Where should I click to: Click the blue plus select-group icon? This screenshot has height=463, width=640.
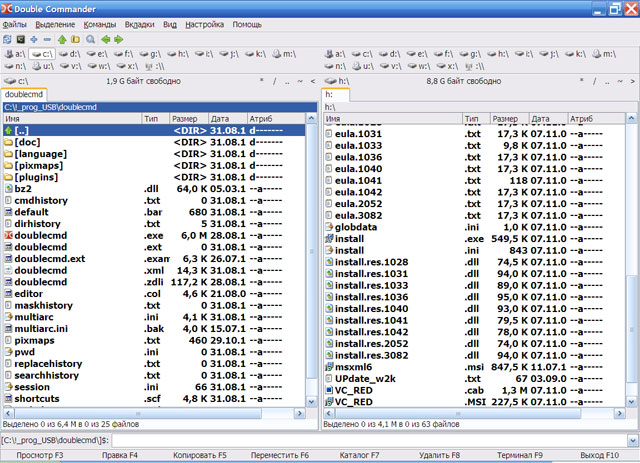[x=34, y=39]
